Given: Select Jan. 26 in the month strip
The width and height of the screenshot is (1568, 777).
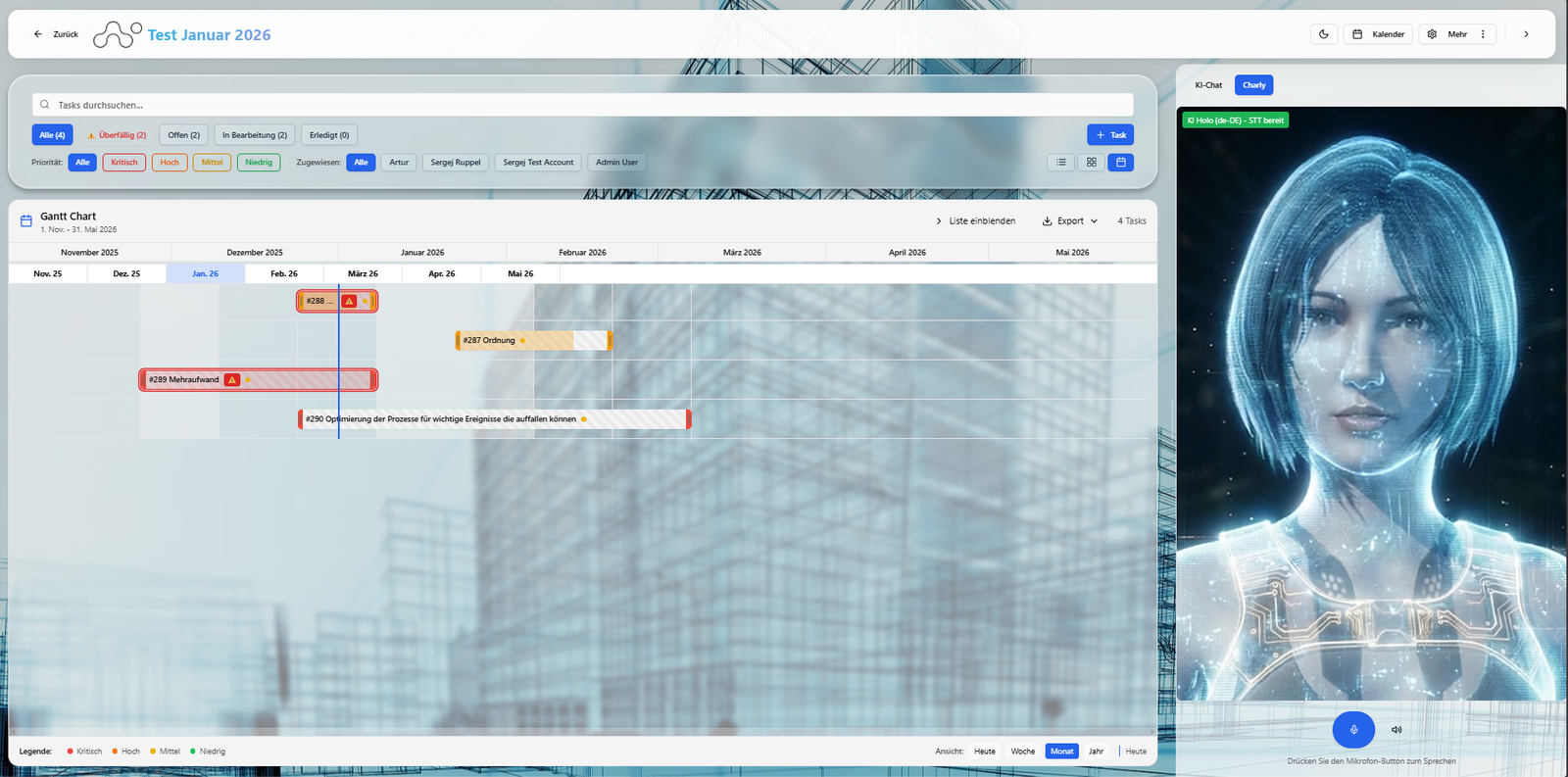Looking at the screenshot, I should (206, 273).
